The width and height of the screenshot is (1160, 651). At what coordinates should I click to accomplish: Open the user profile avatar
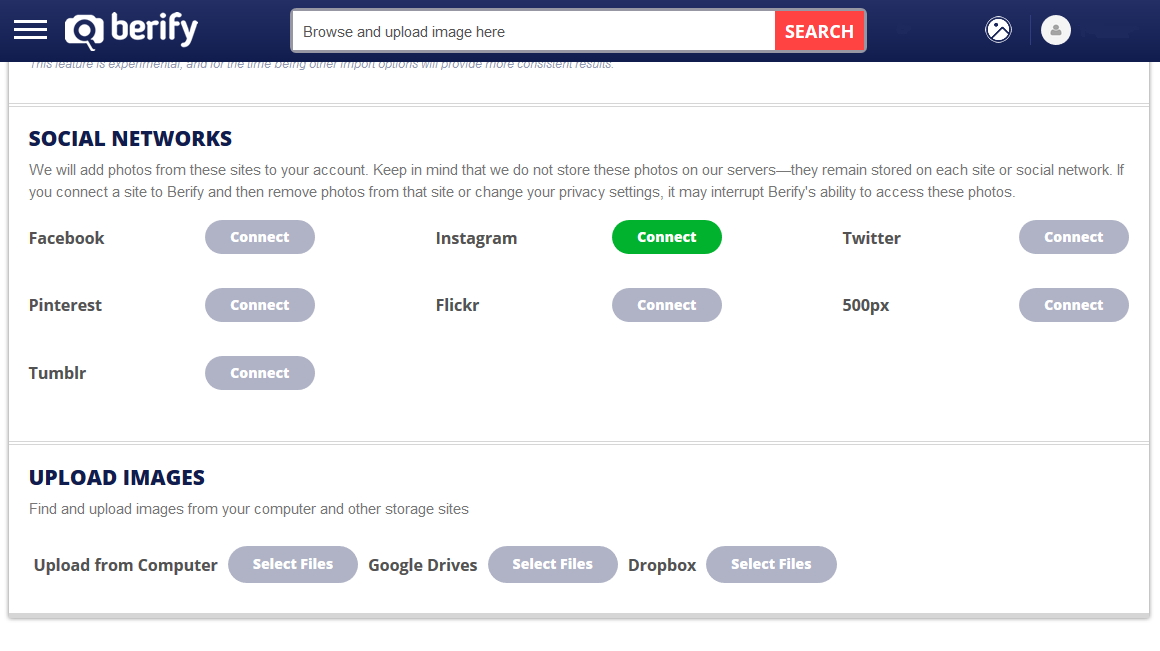coord(1055,30)
